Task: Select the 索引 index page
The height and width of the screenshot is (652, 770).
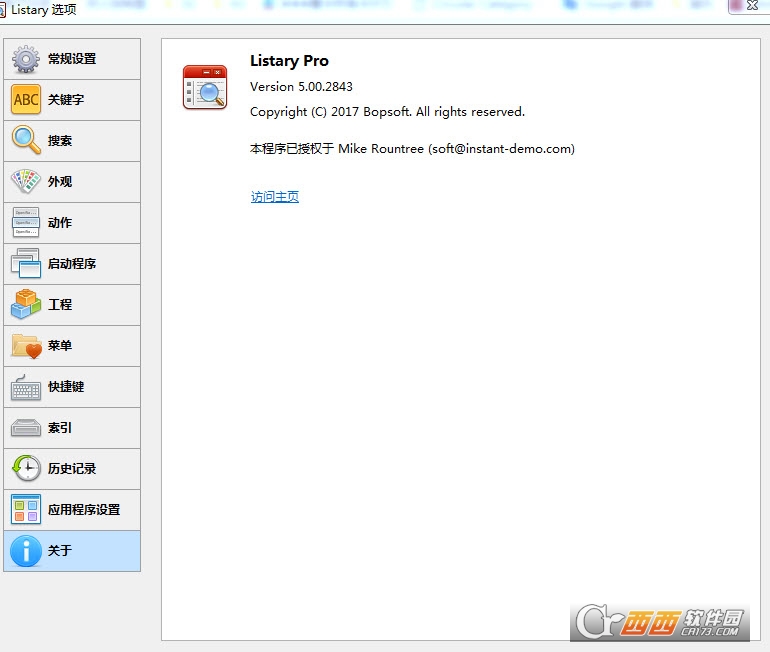Action: coord(72,428)
